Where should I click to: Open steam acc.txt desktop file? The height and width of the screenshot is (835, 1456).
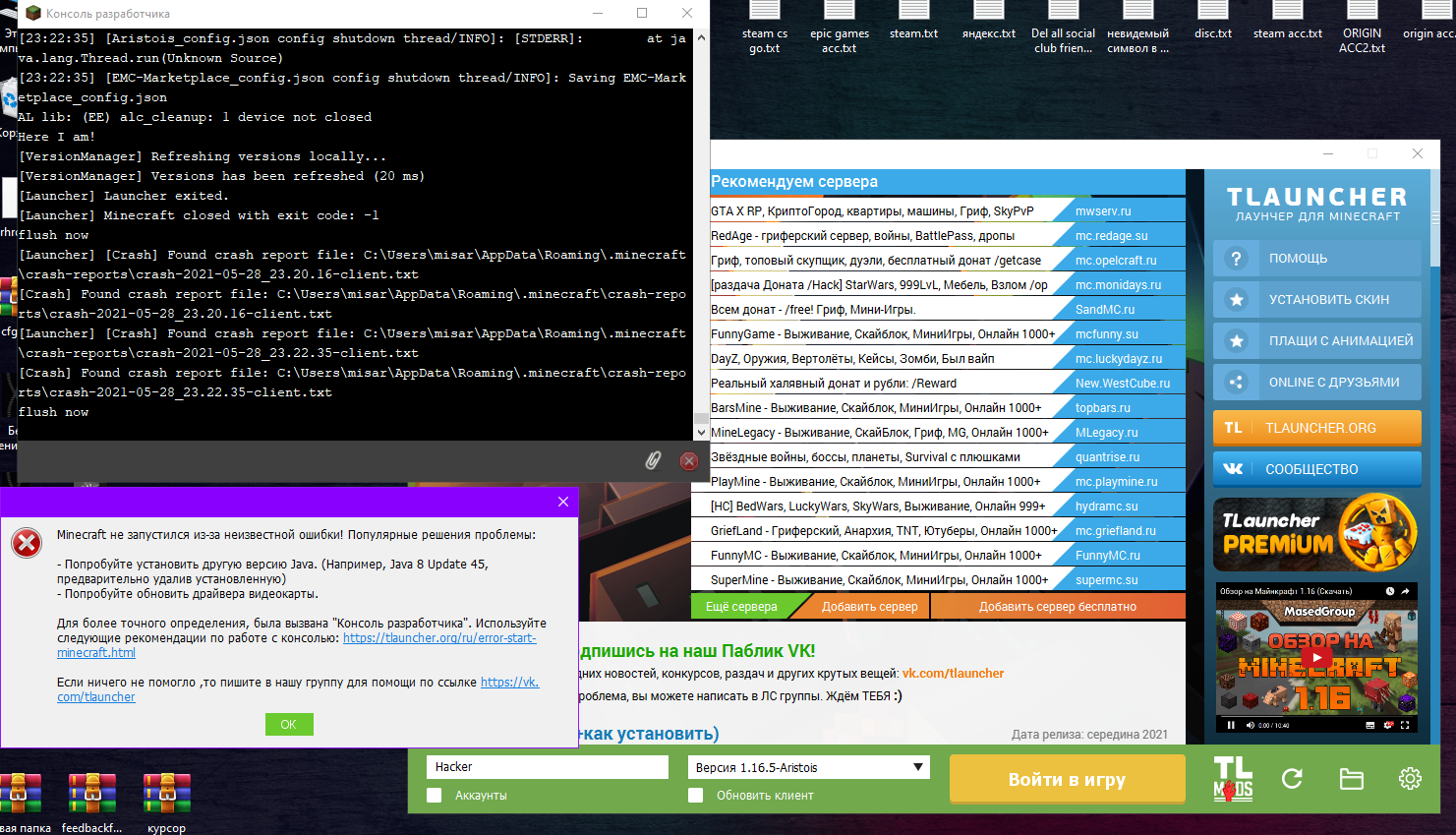click(1288, 22)
